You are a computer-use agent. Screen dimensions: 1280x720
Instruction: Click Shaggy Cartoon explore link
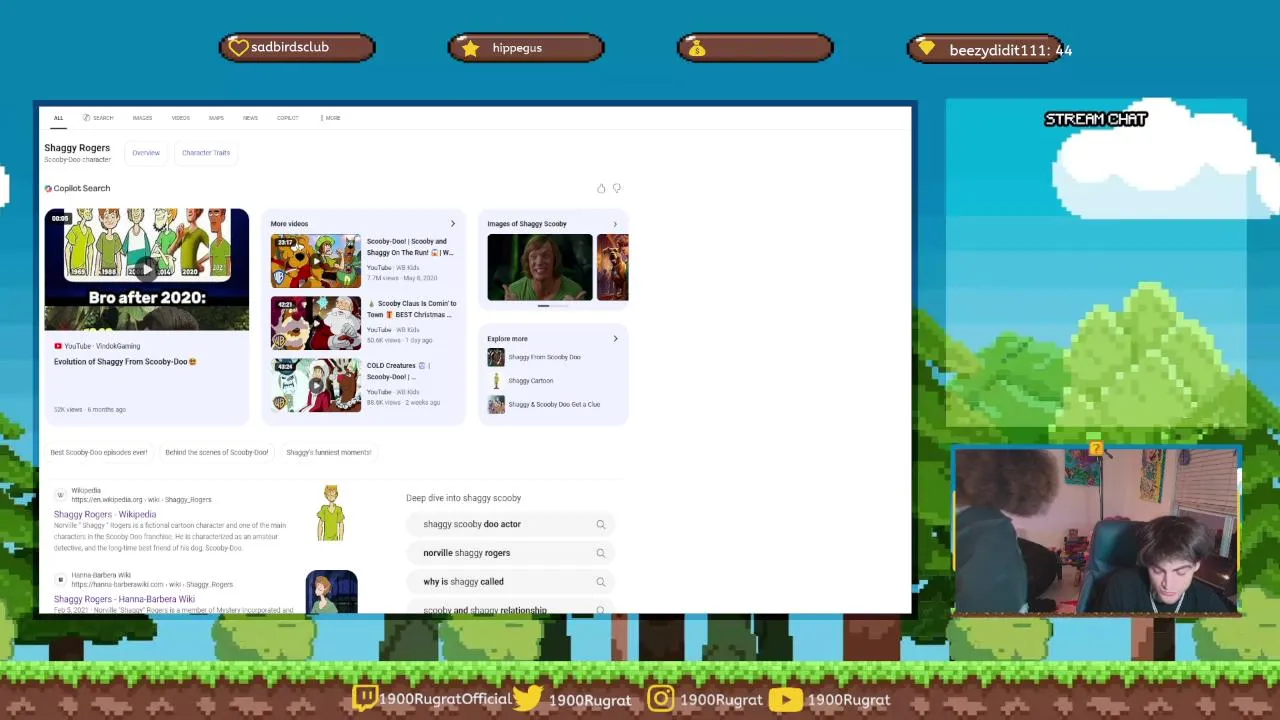coord(530,381)
